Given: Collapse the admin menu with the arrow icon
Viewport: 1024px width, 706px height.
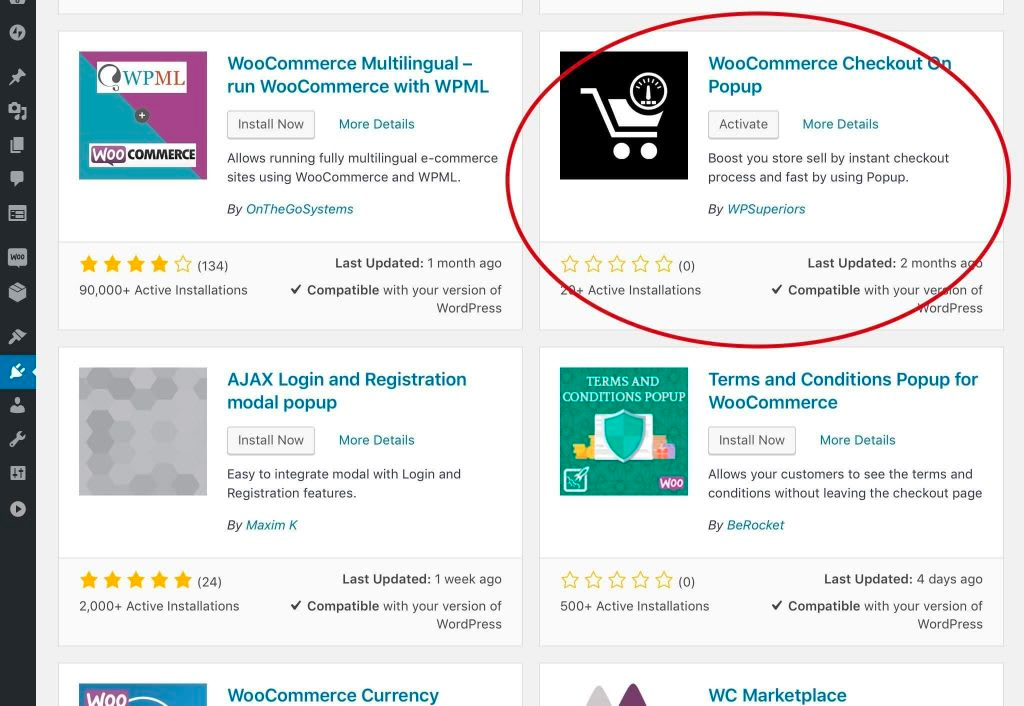Looking at the screenshot, I should point(18,509).
